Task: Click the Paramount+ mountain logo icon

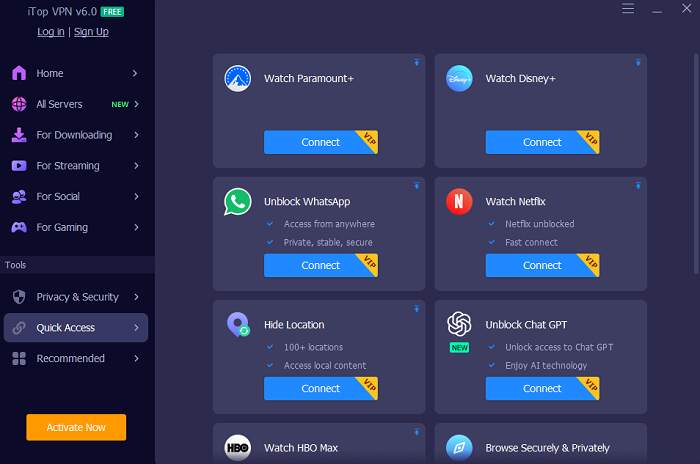Action: 238,79
